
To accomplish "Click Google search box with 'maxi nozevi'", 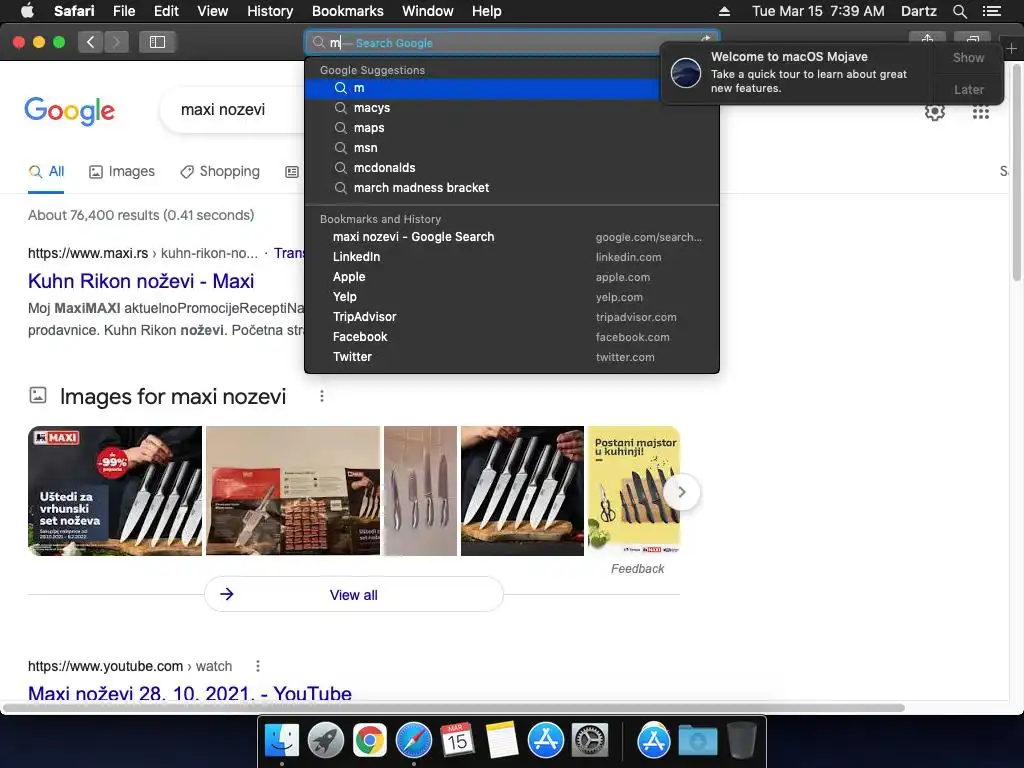I will pyautogui.click(x=232, y=110).
